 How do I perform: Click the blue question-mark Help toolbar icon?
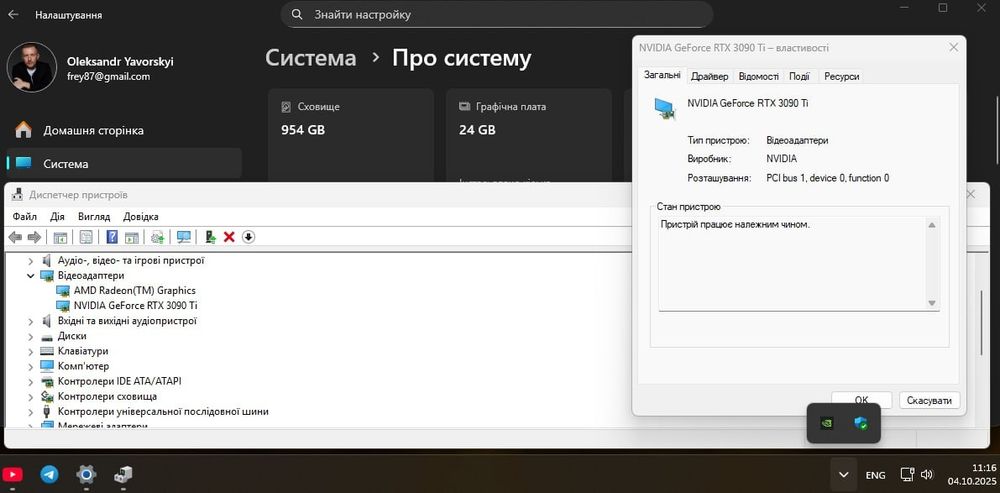pyautogui.click(x=112, y=237)
